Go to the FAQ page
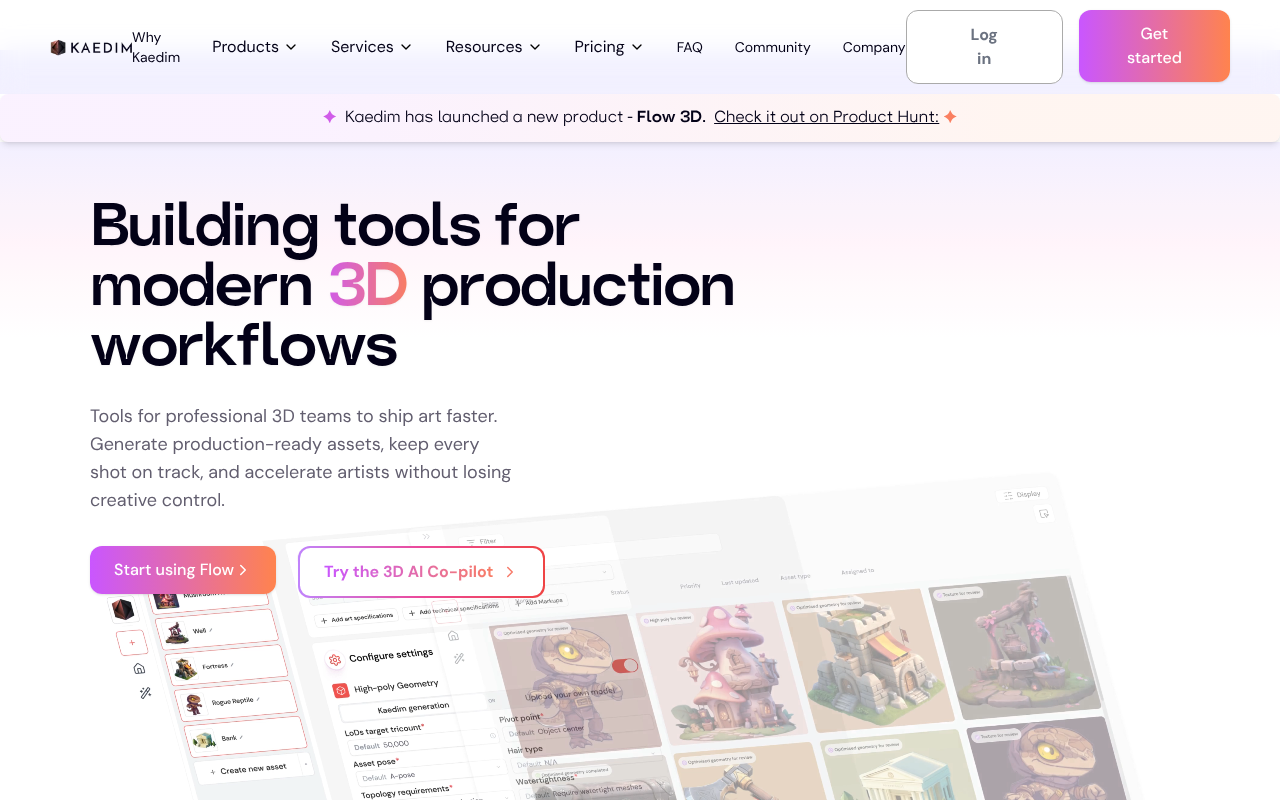1280x800 pixels. click(x=689, y=47)
